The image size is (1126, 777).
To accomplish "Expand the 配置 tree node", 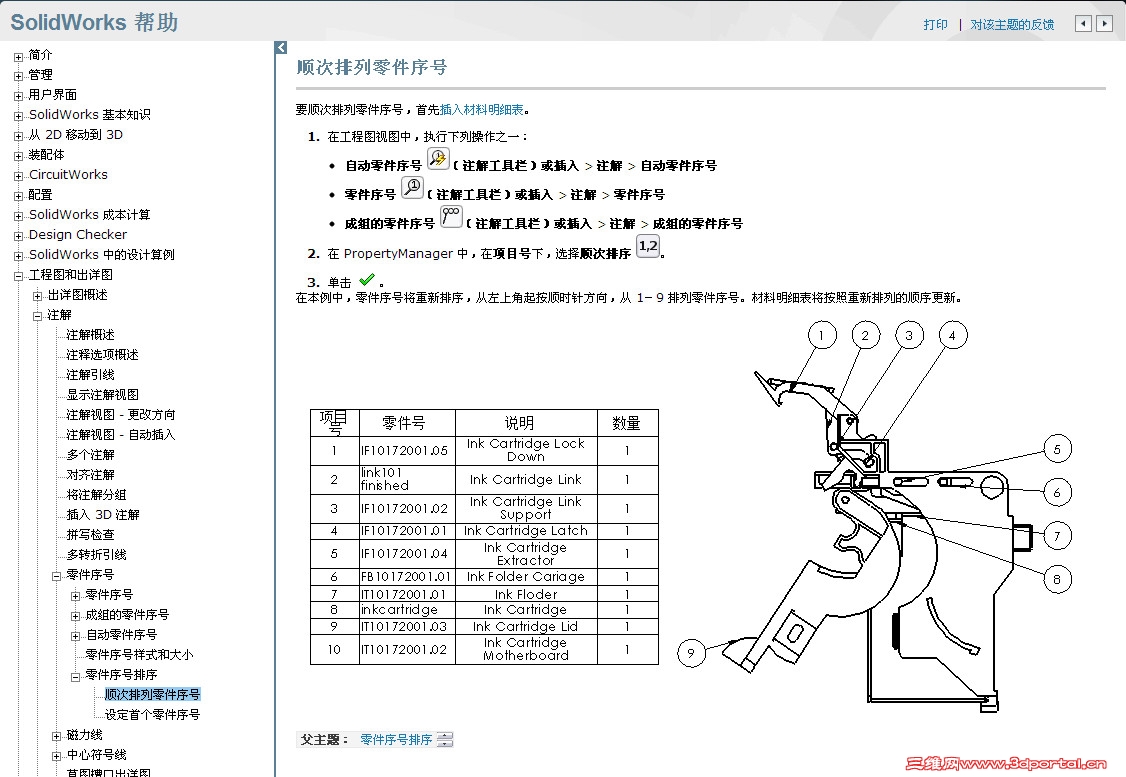I will 19,196.
